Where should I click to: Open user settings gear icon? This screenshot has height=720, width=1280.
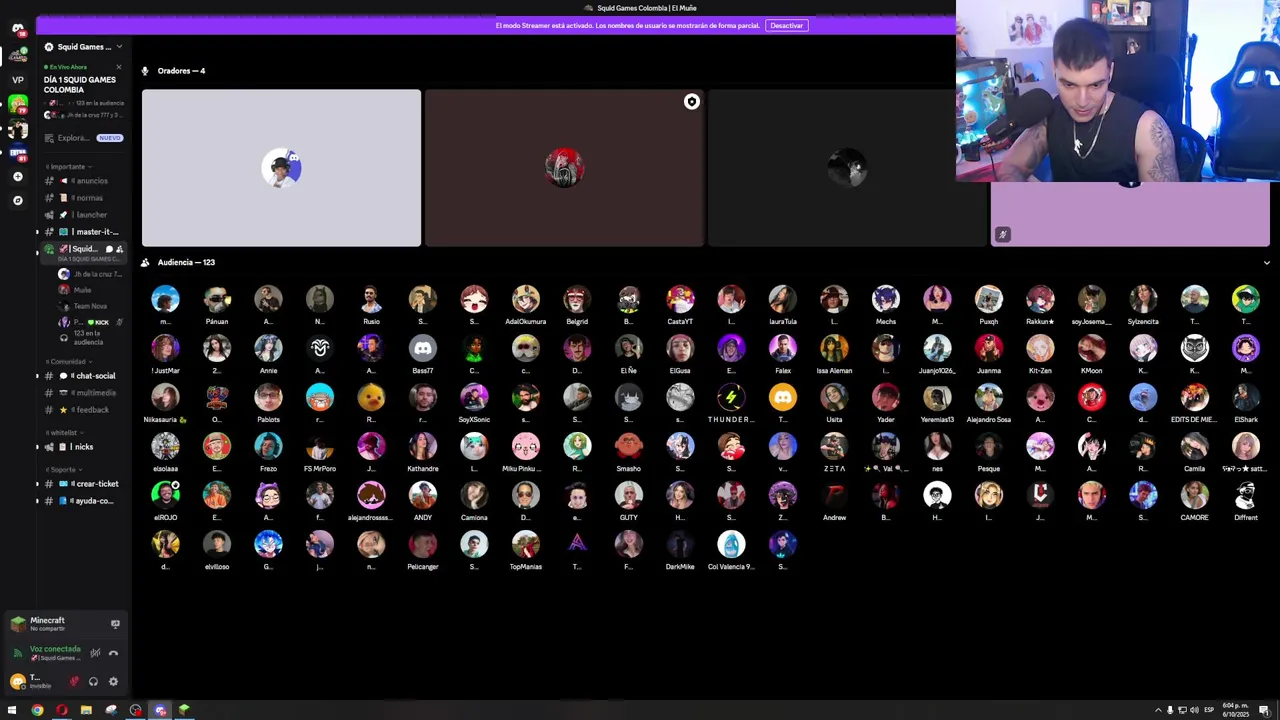[x=113, y=682]
